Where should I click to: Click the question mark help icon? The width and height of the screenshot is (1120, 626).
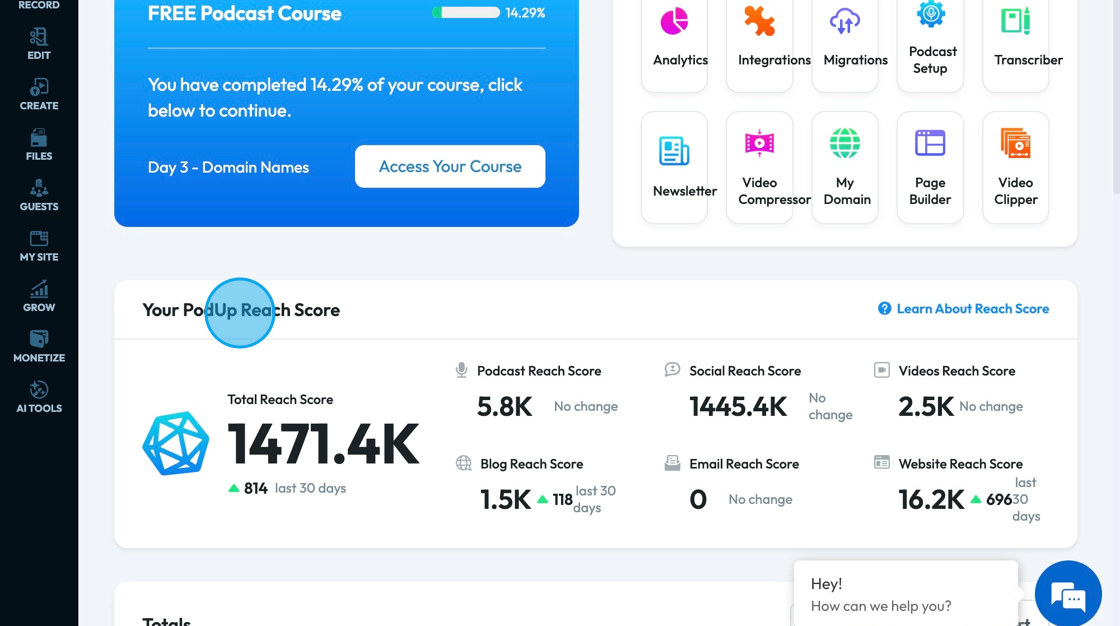tap(884, 309)
